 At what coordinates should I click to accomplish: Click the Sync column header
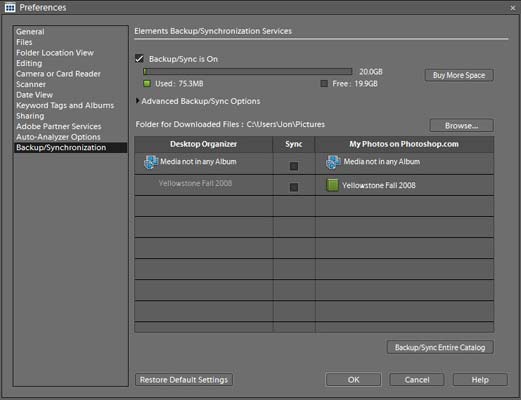tap(294, 144)
